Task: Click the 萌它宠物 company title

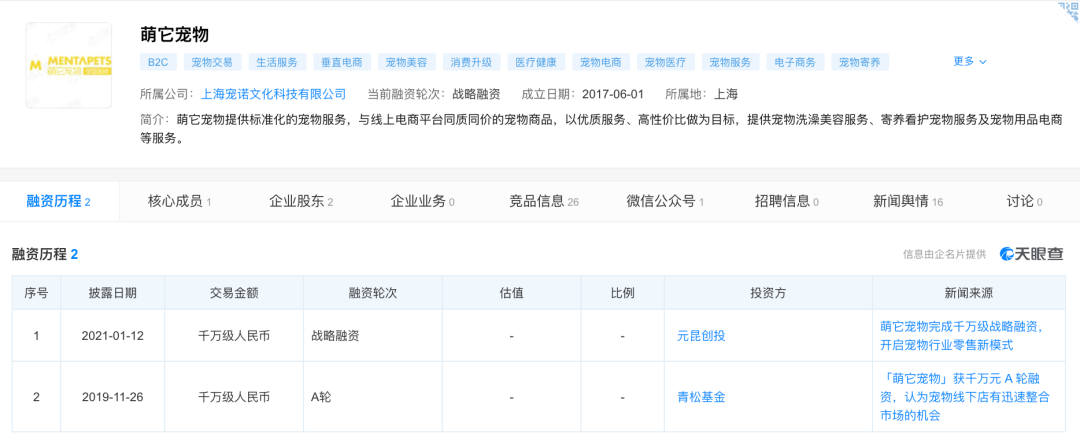Action: click(x=174, y=34)
